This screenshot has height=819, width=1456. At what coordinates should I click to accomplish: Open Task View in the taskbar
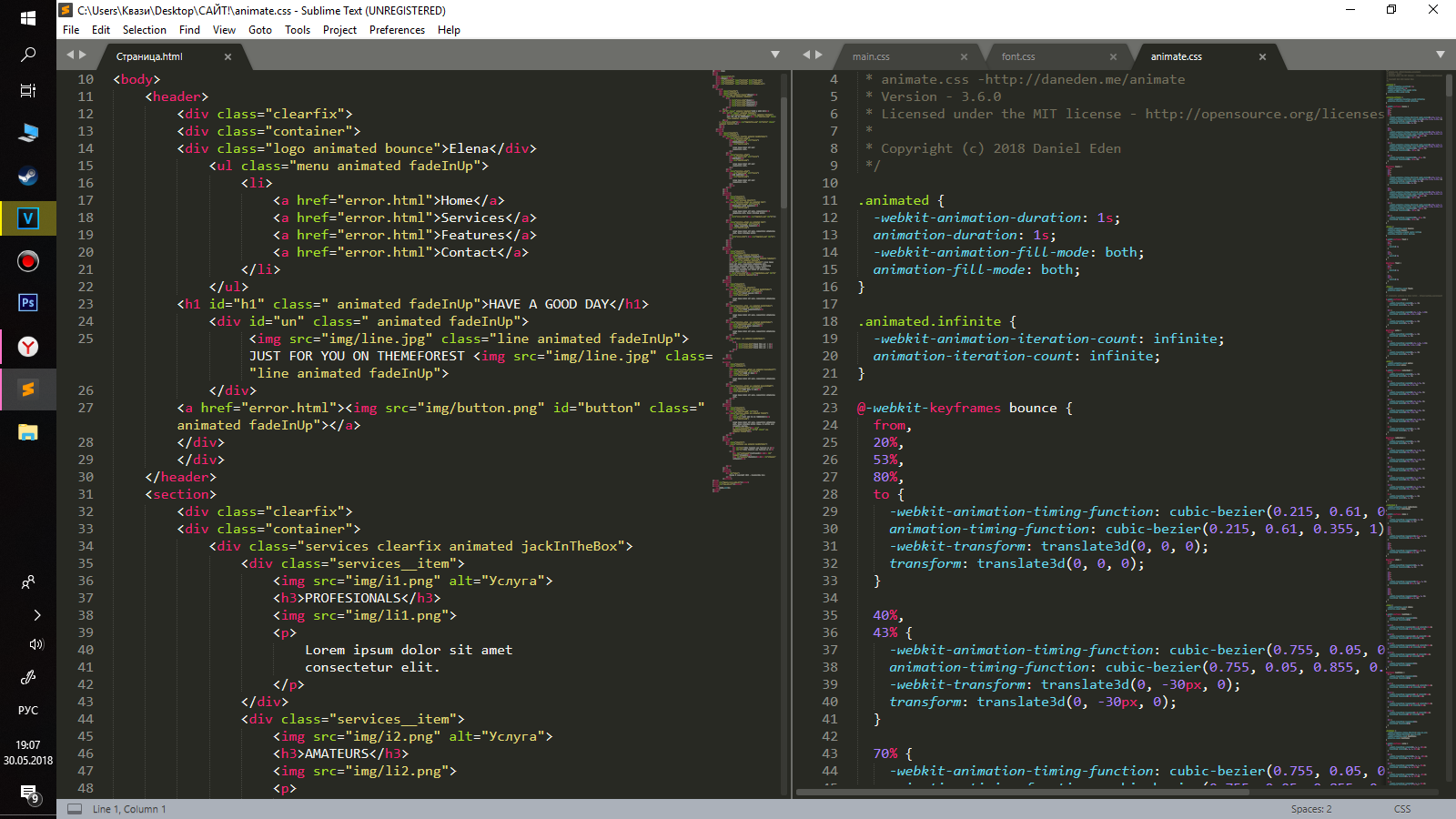pos(28,91)
